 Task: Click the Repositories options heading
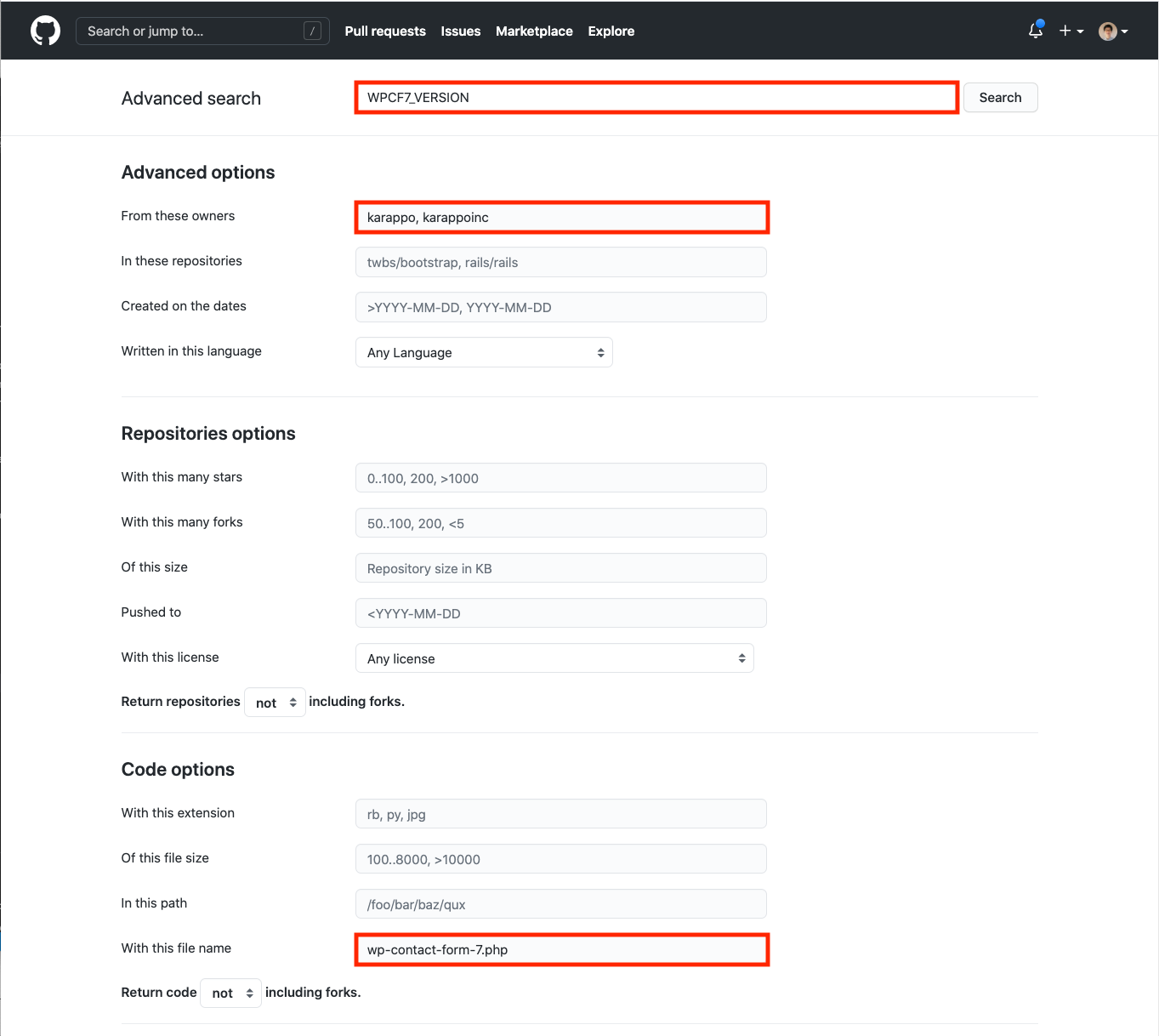click(x=208, y=434)
